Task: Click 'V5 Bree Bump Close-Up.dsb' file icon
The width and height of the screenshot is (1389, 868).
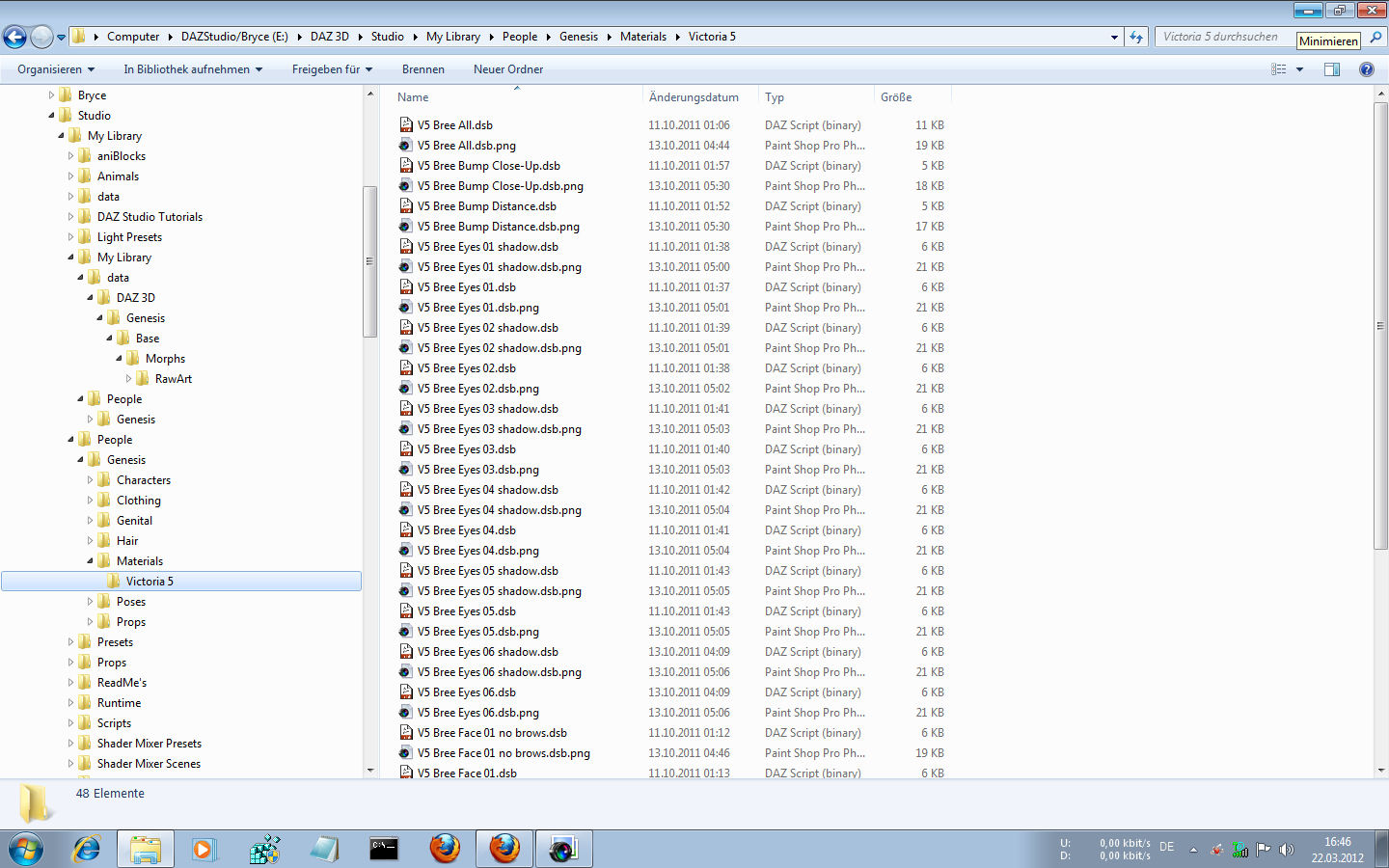Action: [x=406, y=166]
